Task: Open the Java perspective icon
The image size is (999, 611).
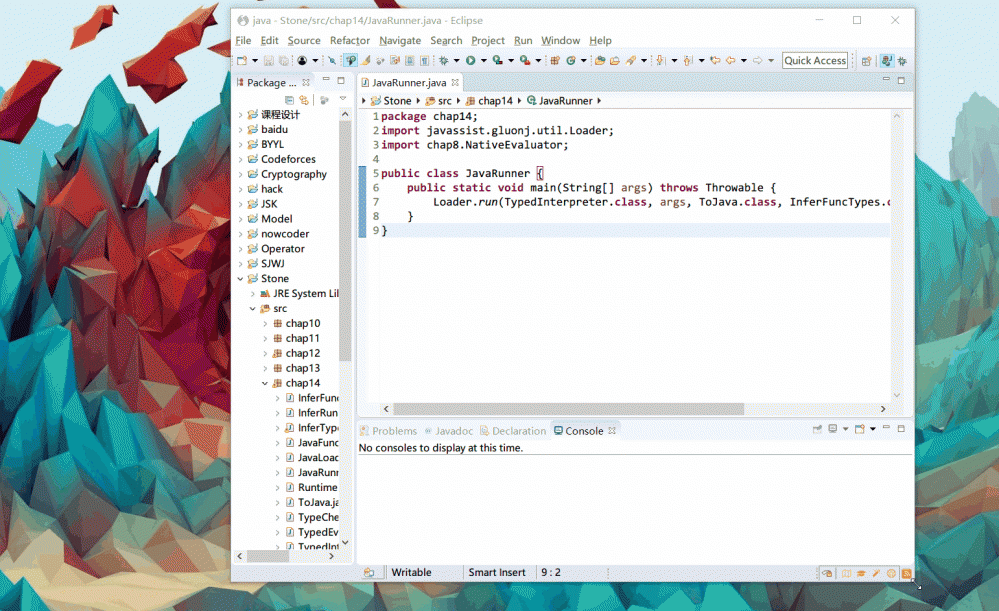Action: tap(886, 61)
